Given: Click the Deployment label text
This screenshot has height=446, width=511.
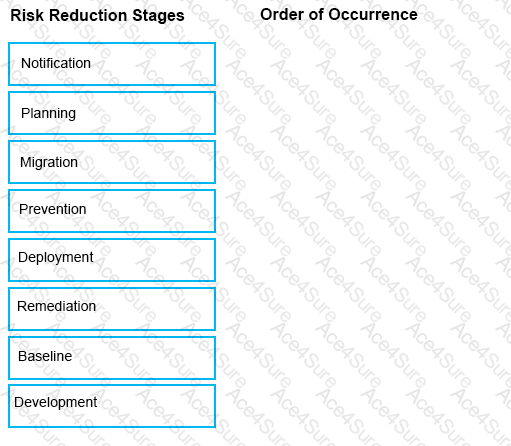Looking at the screenshot, I should 56,258.
